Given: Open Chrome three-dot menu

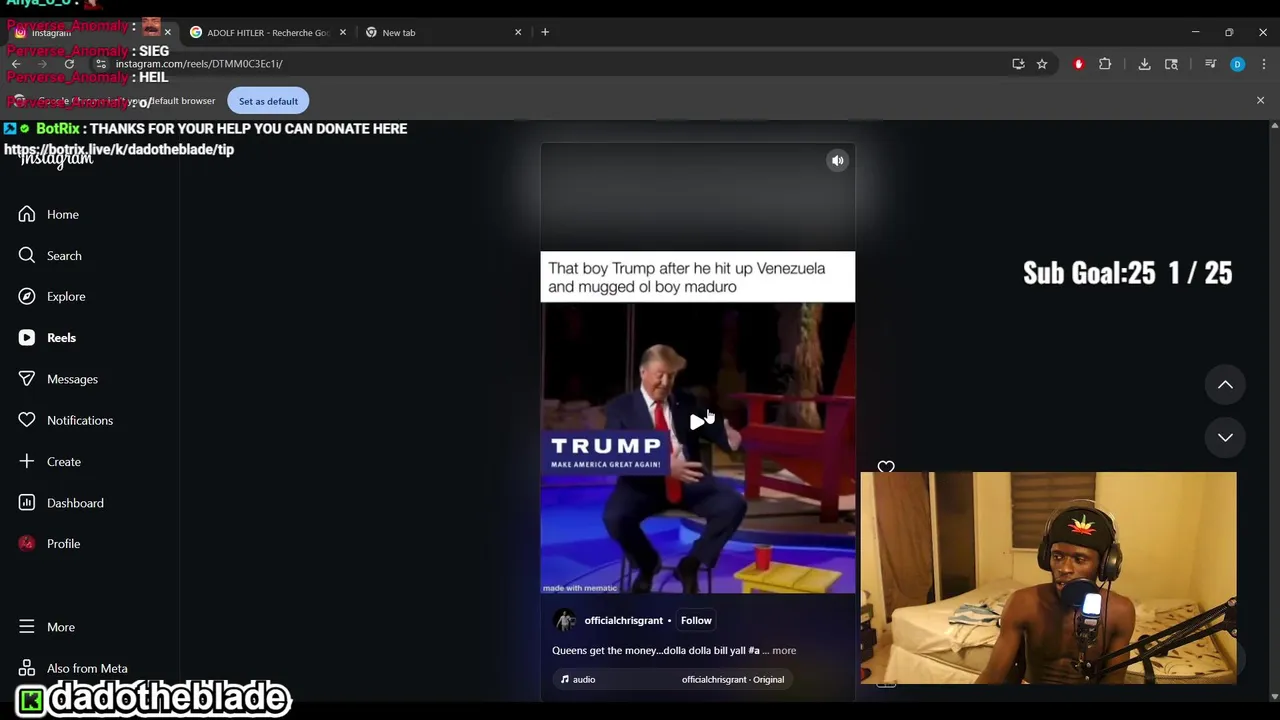Looking at the screenshot, I should 1264,64.
